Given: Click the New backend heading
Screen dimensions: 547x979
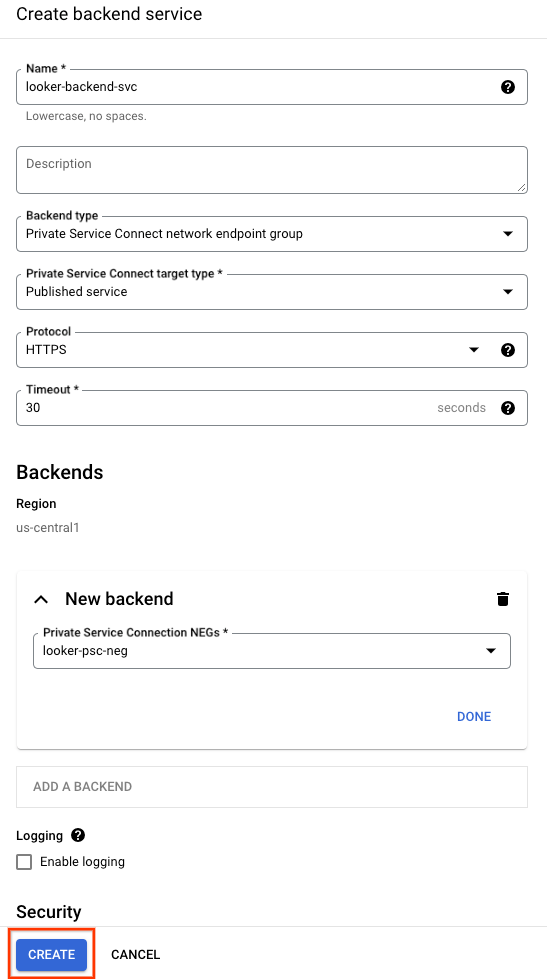Looking at the screenshot, I should pos(119,599).
